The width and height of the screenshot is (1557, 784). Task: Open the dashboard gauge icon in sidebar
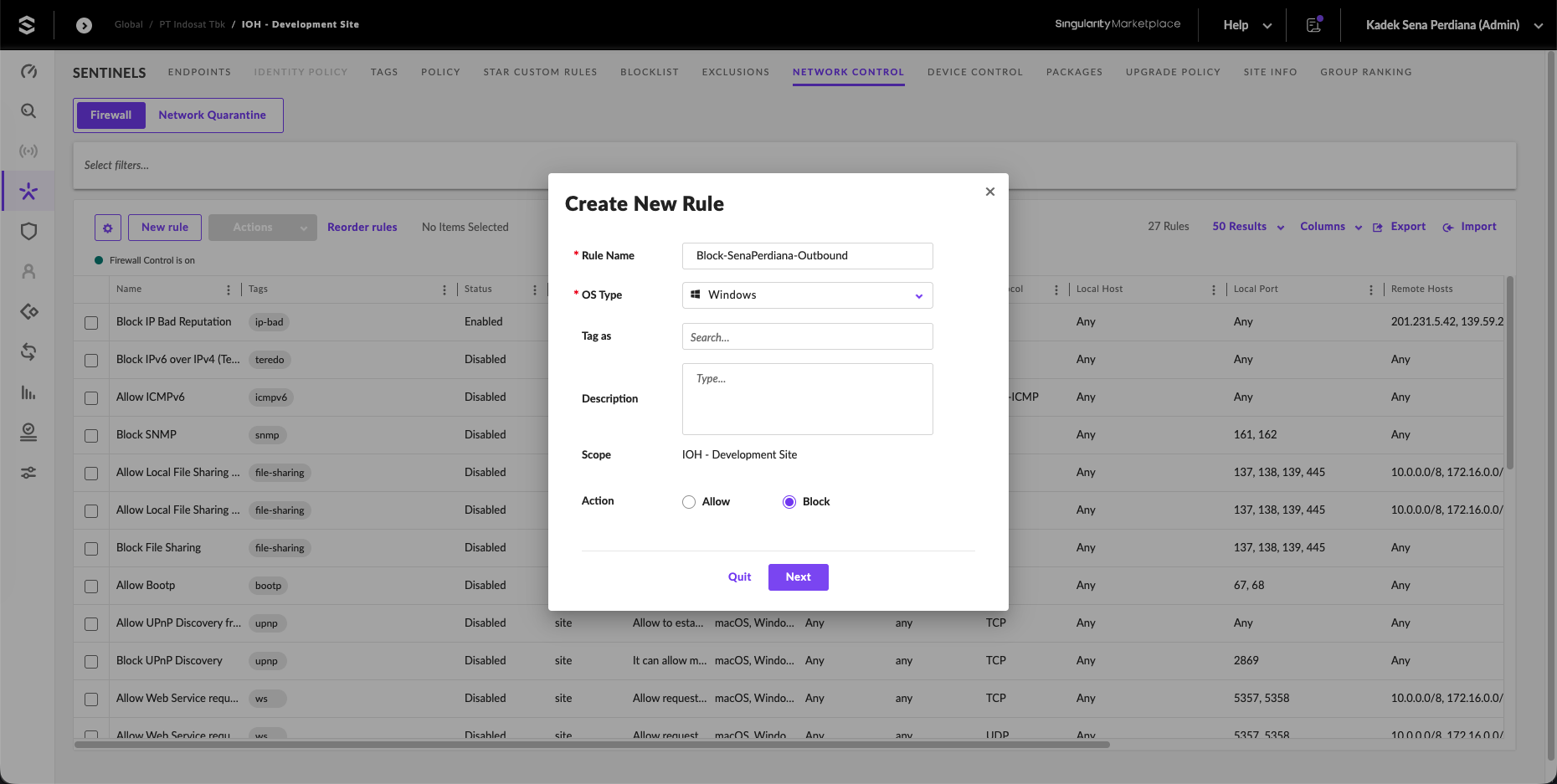pyautogui.click(x=28, y=71)
